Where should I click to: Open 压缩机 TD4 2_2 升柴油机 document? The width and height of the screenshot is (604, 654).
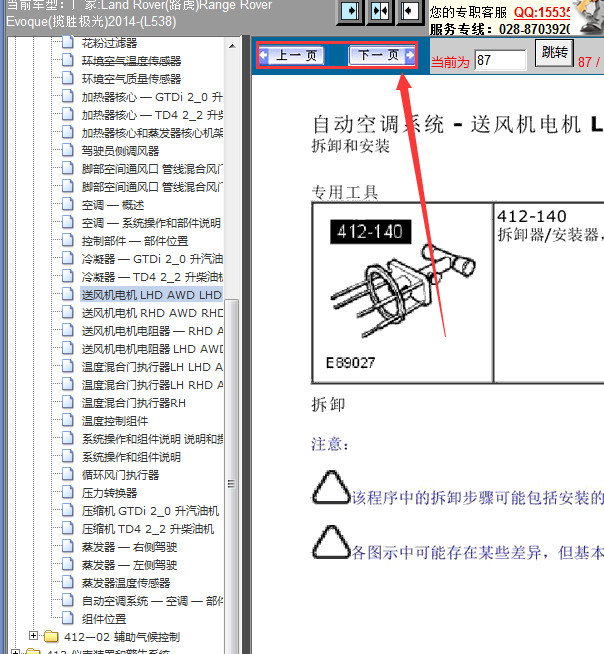[x=148, y=529]
